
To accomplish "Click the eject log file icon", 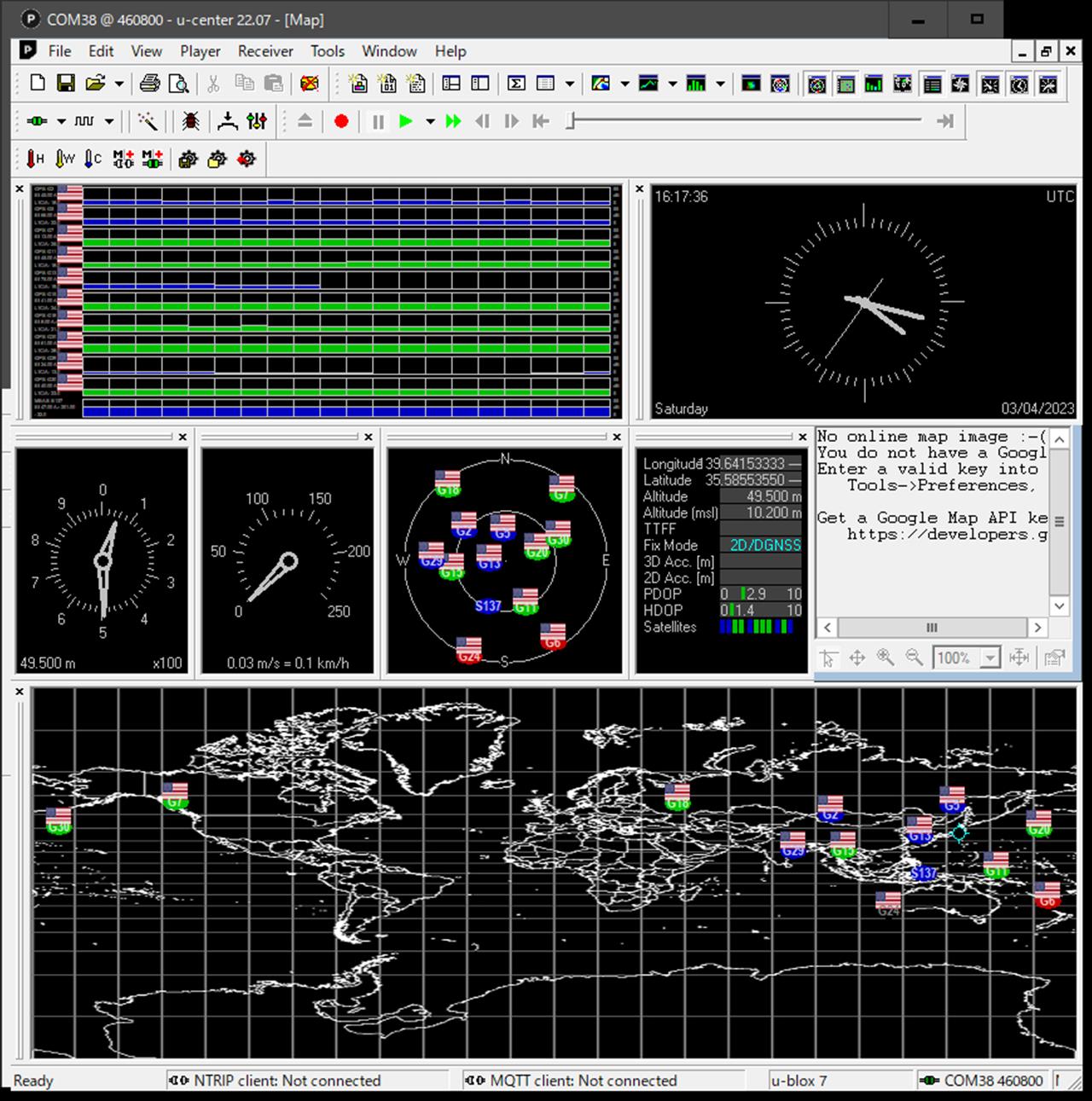I will [305, 121].
